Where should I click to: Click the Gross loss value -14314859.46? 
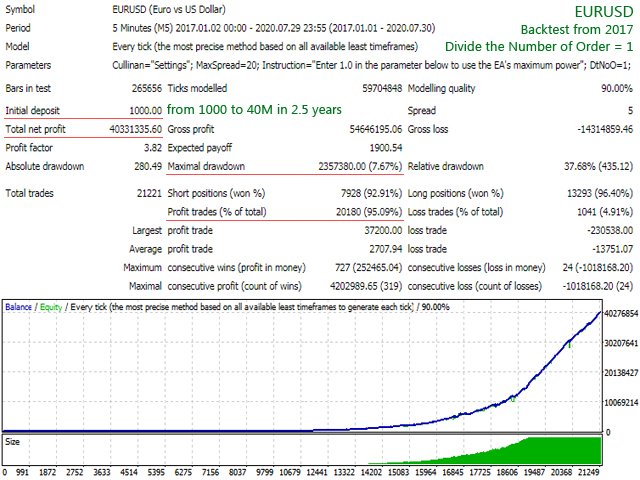tap(605, 129)
